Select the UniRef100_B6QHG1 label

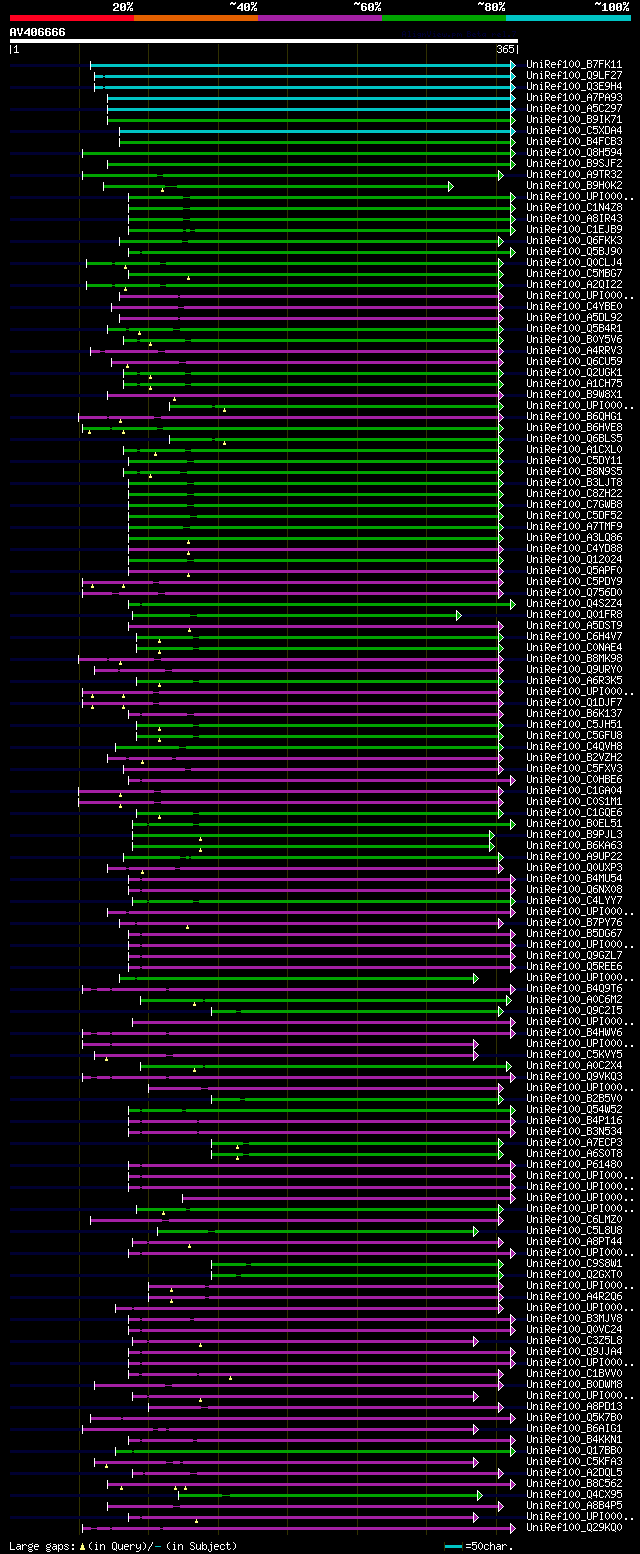574,416
